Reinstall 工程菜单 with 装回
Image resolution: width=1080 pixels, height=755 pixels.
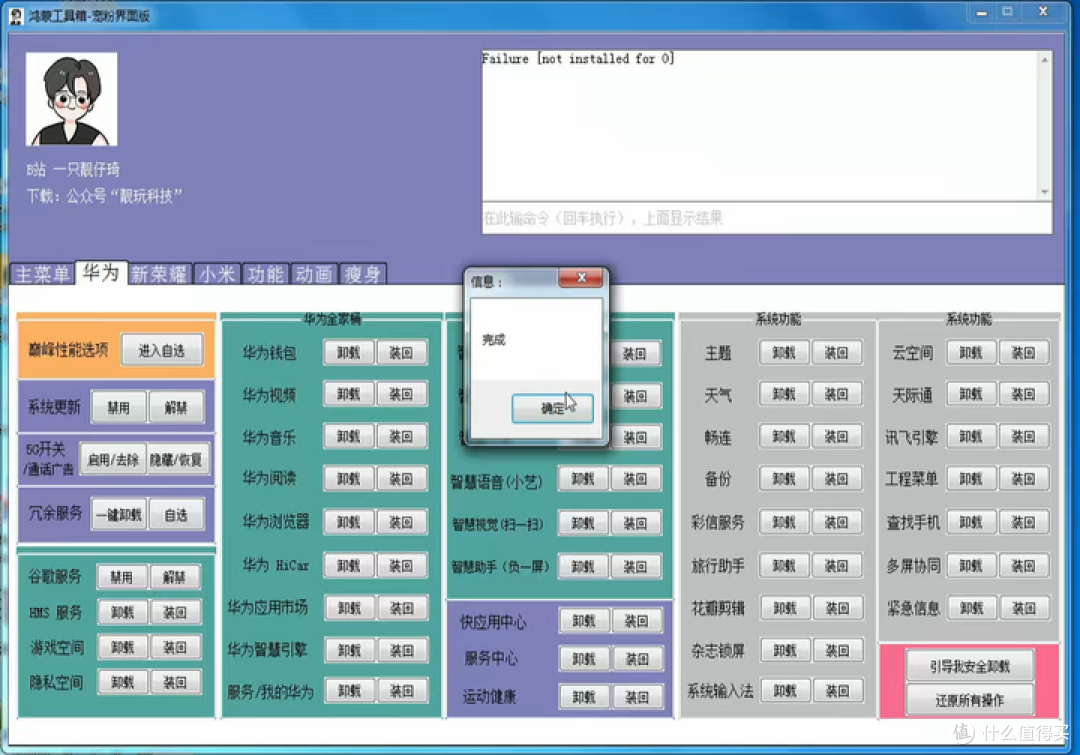(x=1023, y=479)
